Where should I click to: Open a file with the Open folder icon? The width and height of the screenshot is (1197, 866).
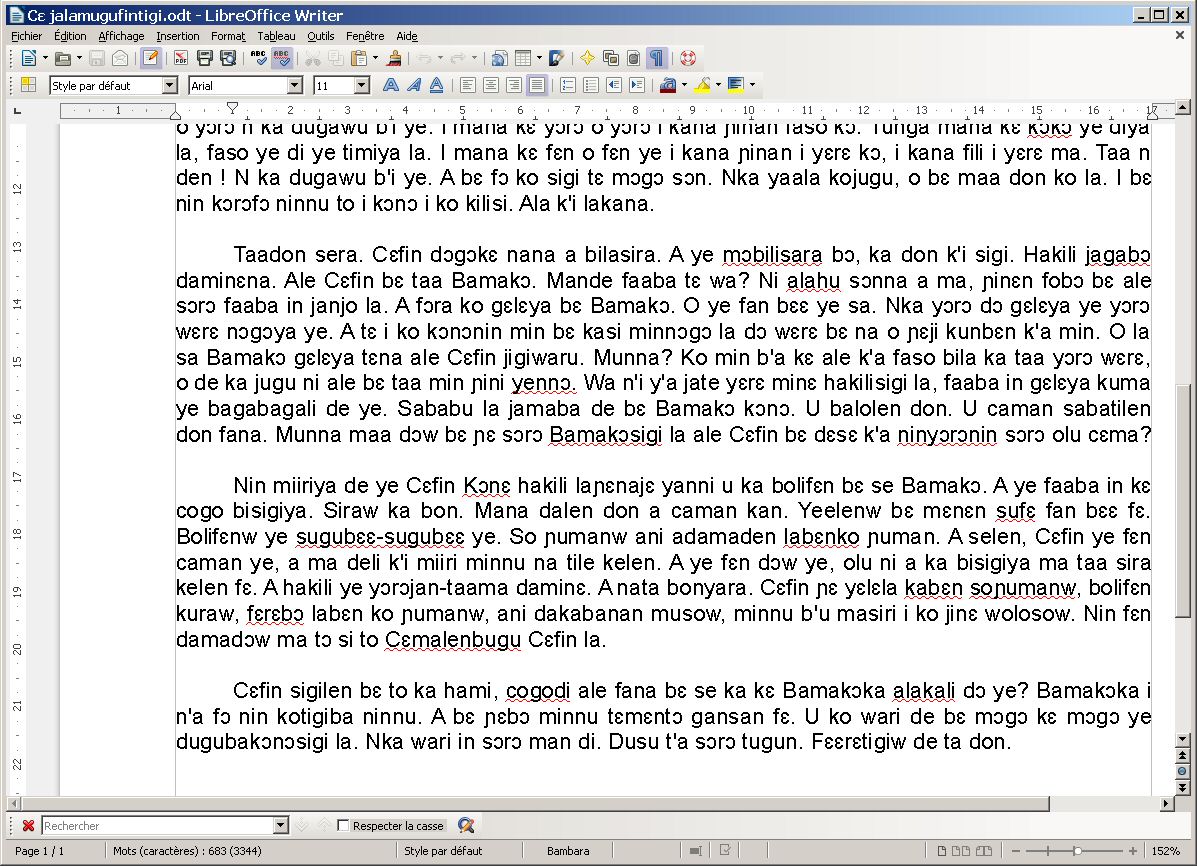[x=63, y=58]
